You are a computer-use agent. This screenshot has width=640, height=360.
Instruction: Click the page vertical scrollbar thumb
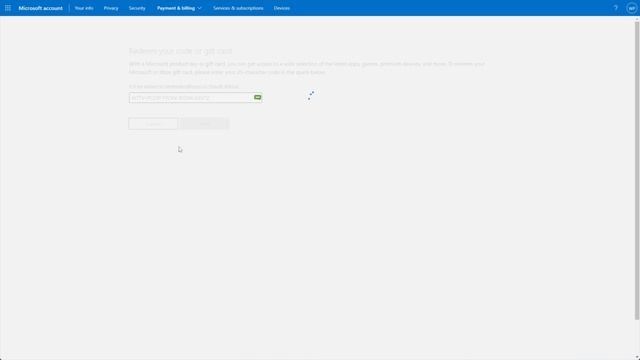[637, 170]
